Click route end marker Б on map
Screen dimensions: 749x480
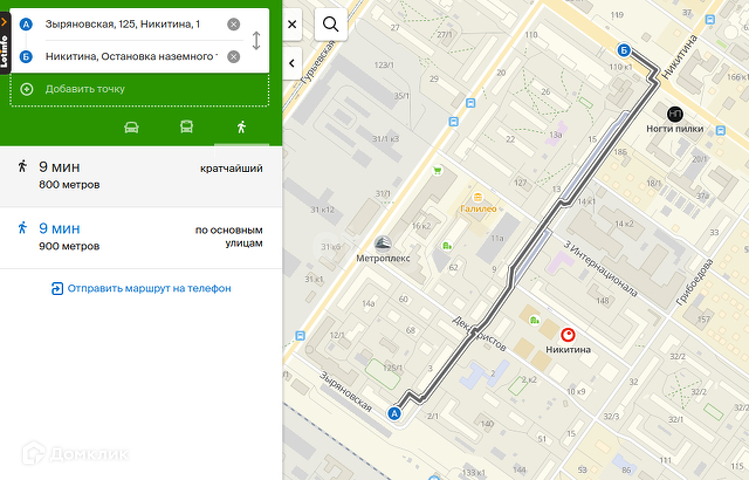pos(623,50)
